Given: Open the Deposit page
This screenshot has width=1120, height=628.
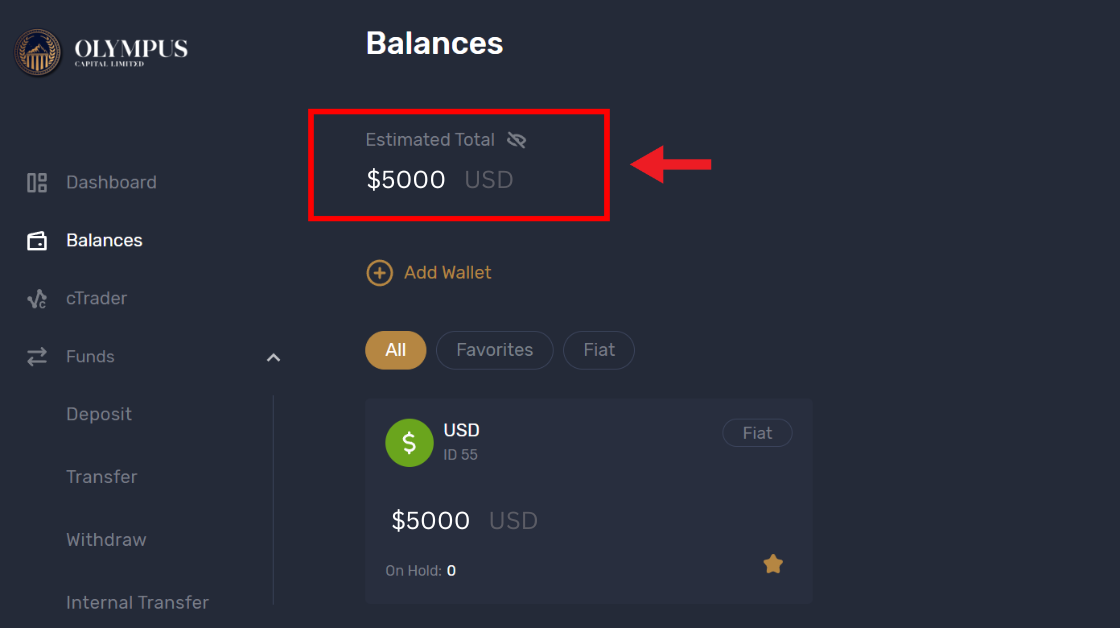Looking at the screenshot, I should 99,414.
